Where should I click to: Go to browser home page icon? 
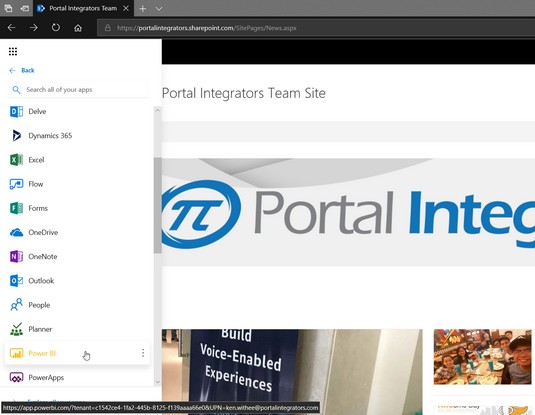(x=78, y=28)
